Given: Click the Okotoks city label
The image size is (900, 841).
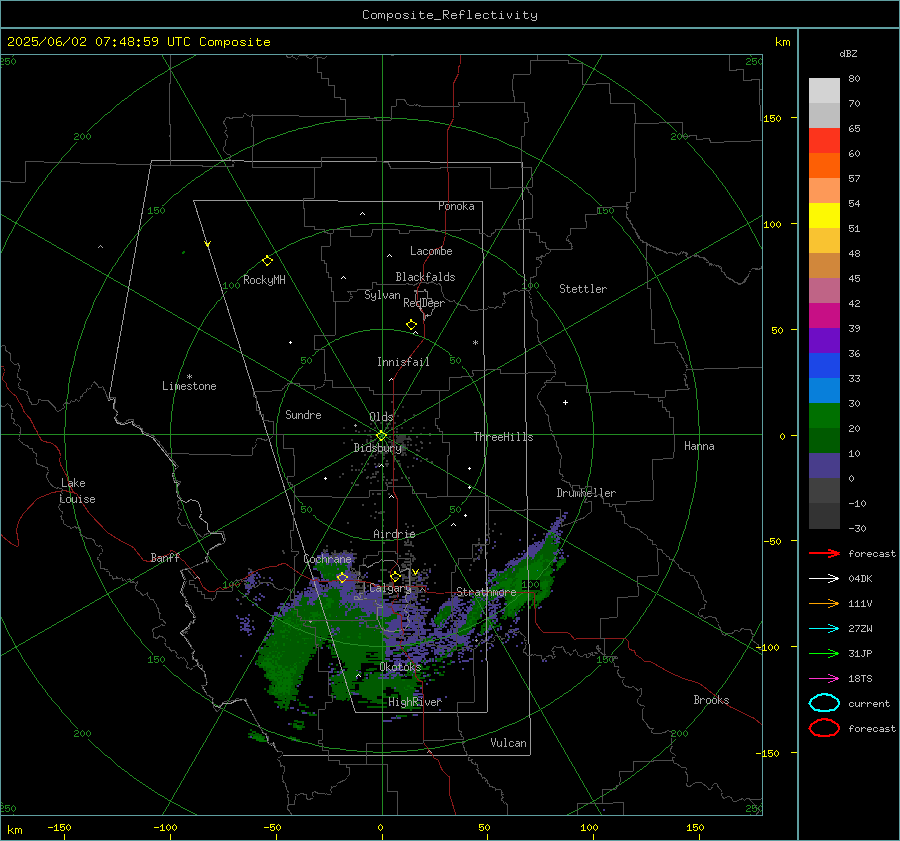Looking at the screenshot, I should pos(400,667).
